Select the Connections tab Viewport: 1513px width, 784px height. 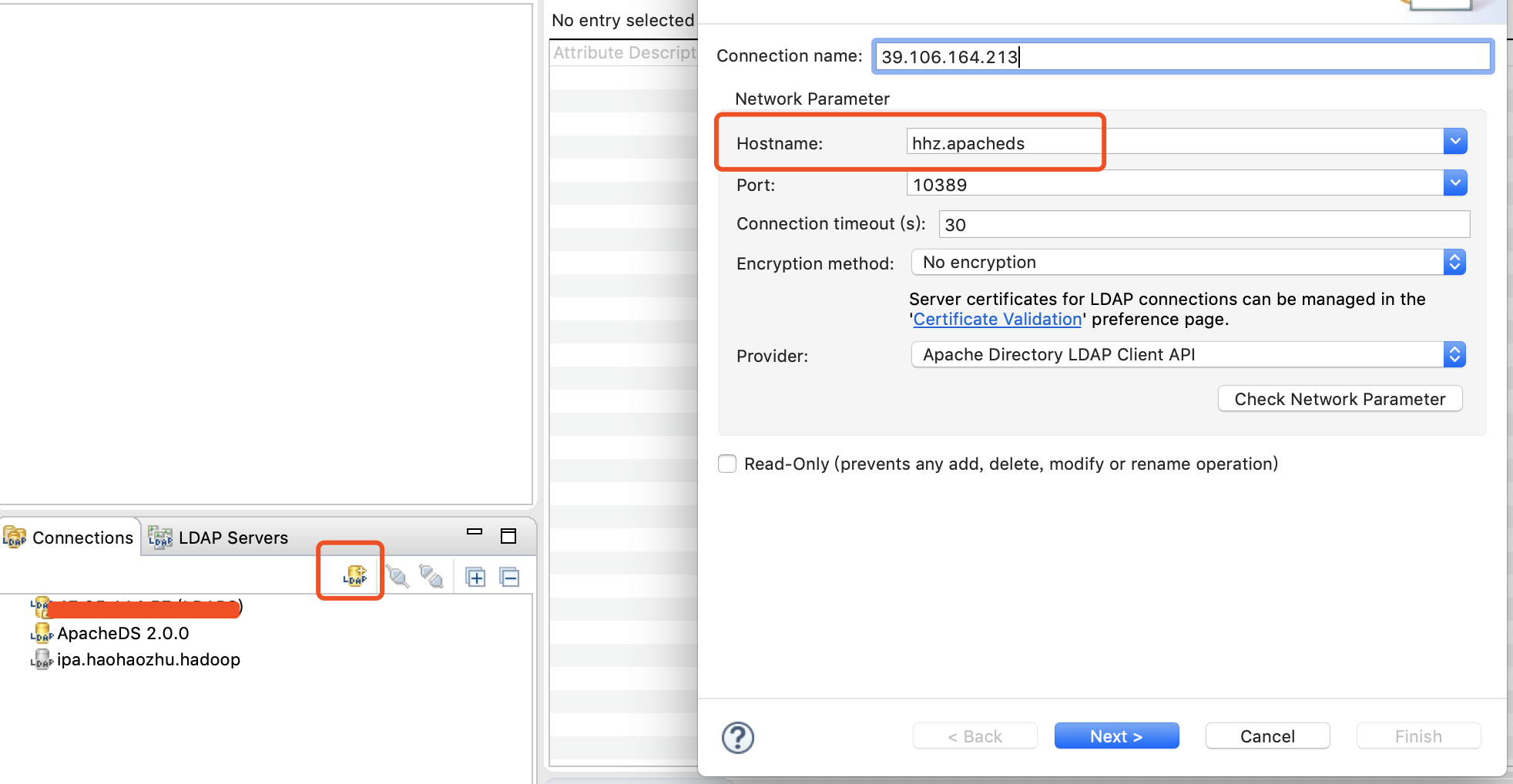81,538
